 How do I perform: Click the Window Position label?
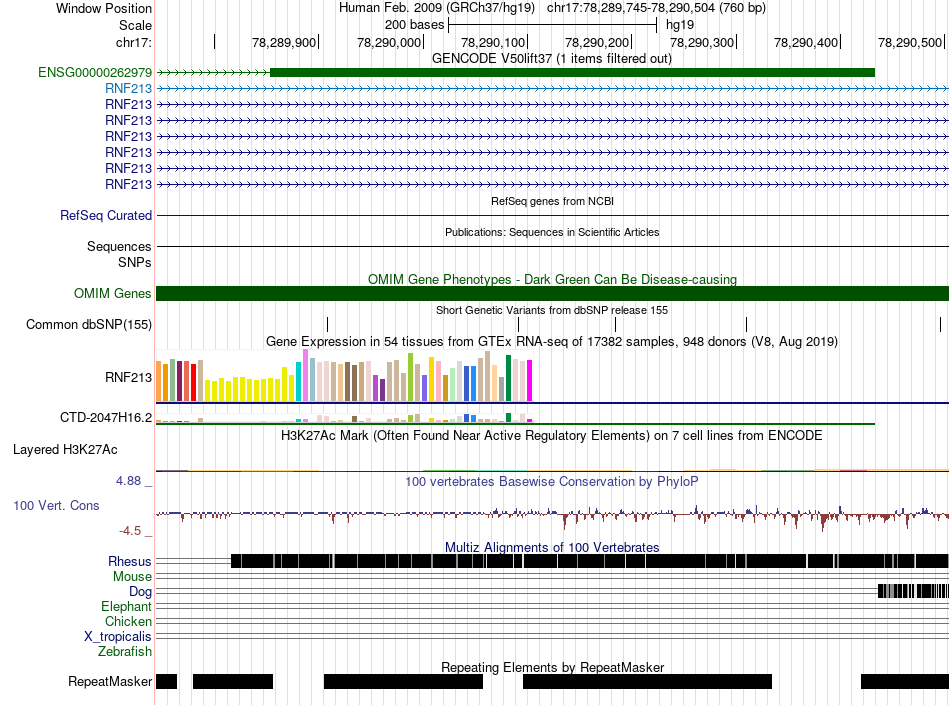104,8
